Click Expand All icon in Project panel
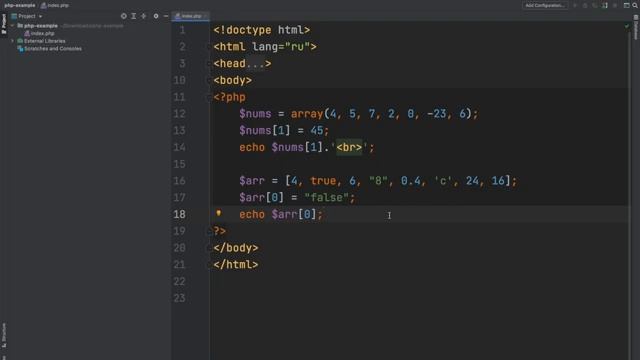The width and height of the screenshot is (640, 360). [x=133, y=16]
